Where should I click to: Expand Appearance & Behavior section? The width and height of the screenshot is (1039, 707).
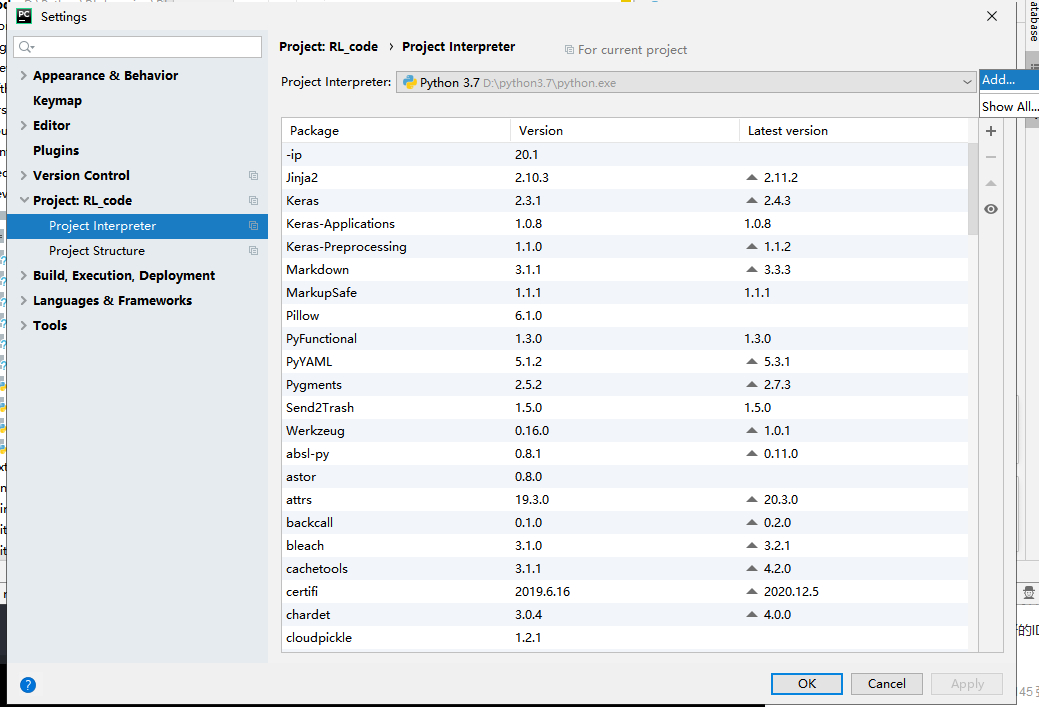tap(23, 76)
